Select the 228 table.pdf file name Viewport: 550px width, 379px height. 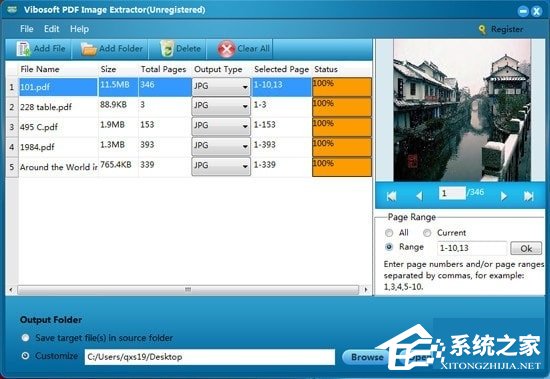pyautogui.click(x=46, y=107)
